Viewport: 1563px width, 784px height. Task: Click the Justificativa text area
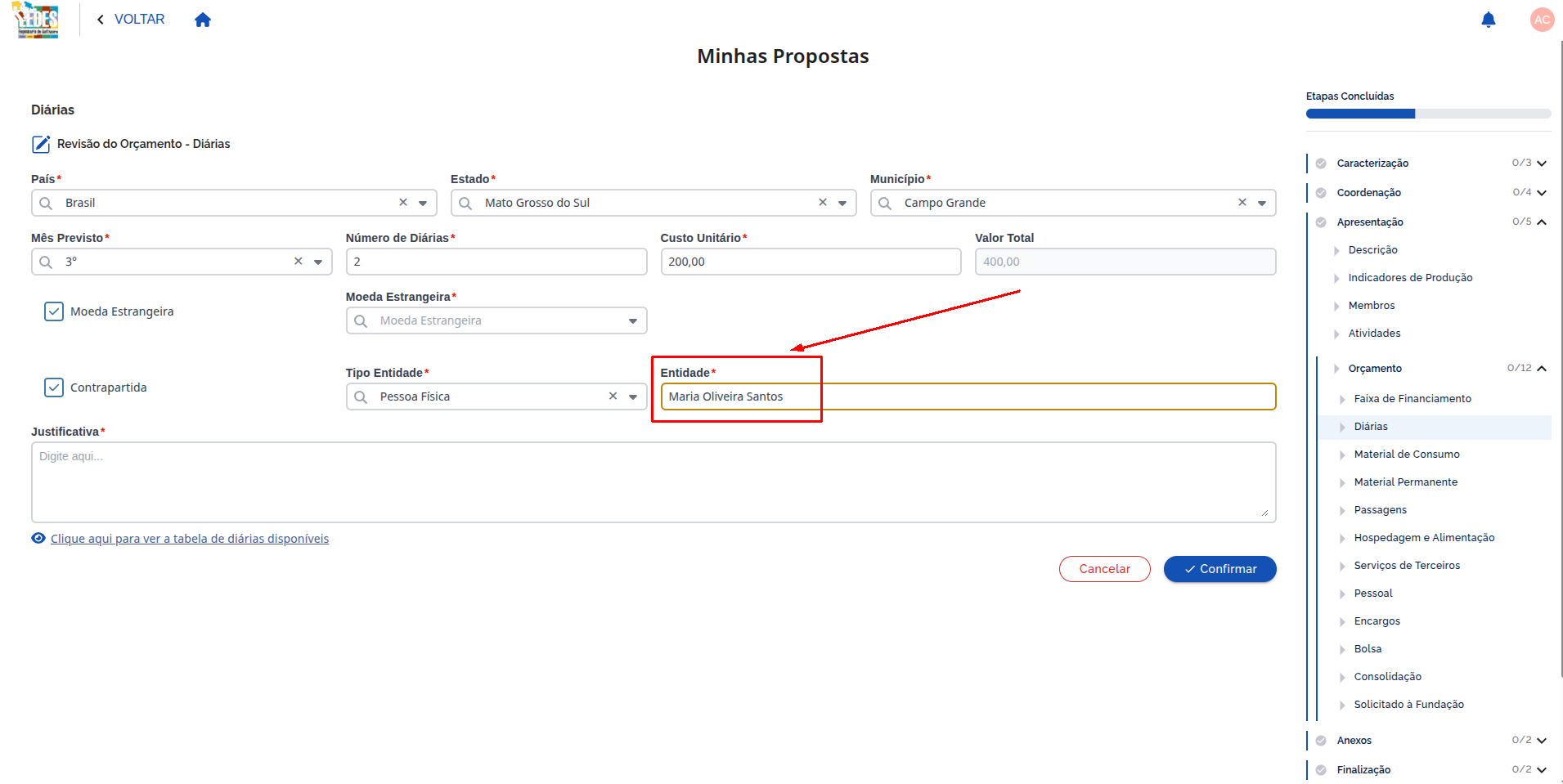[653, 482]
